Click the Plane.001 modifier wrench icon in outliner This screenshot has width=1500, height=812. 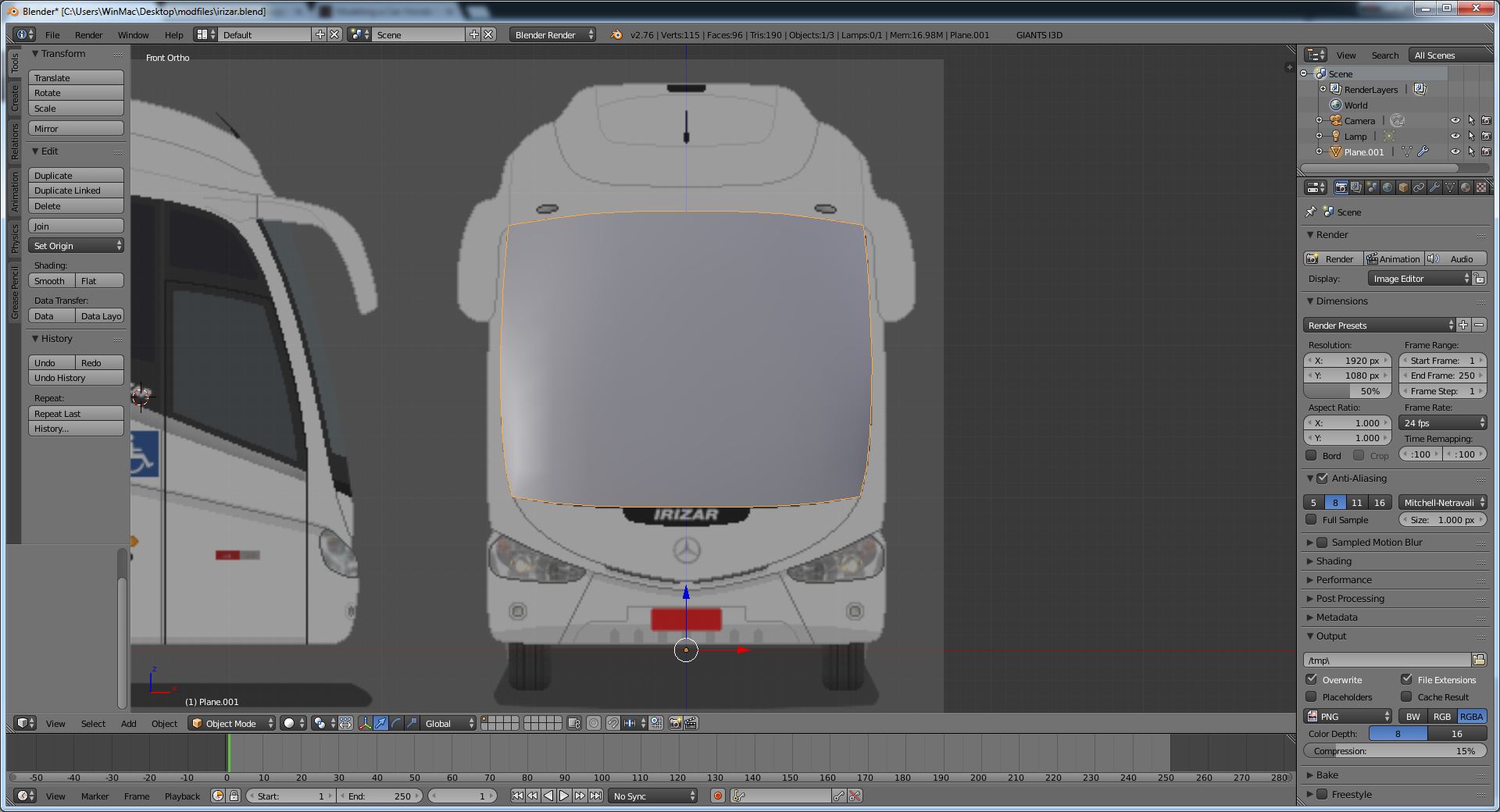click(1423, 151)
